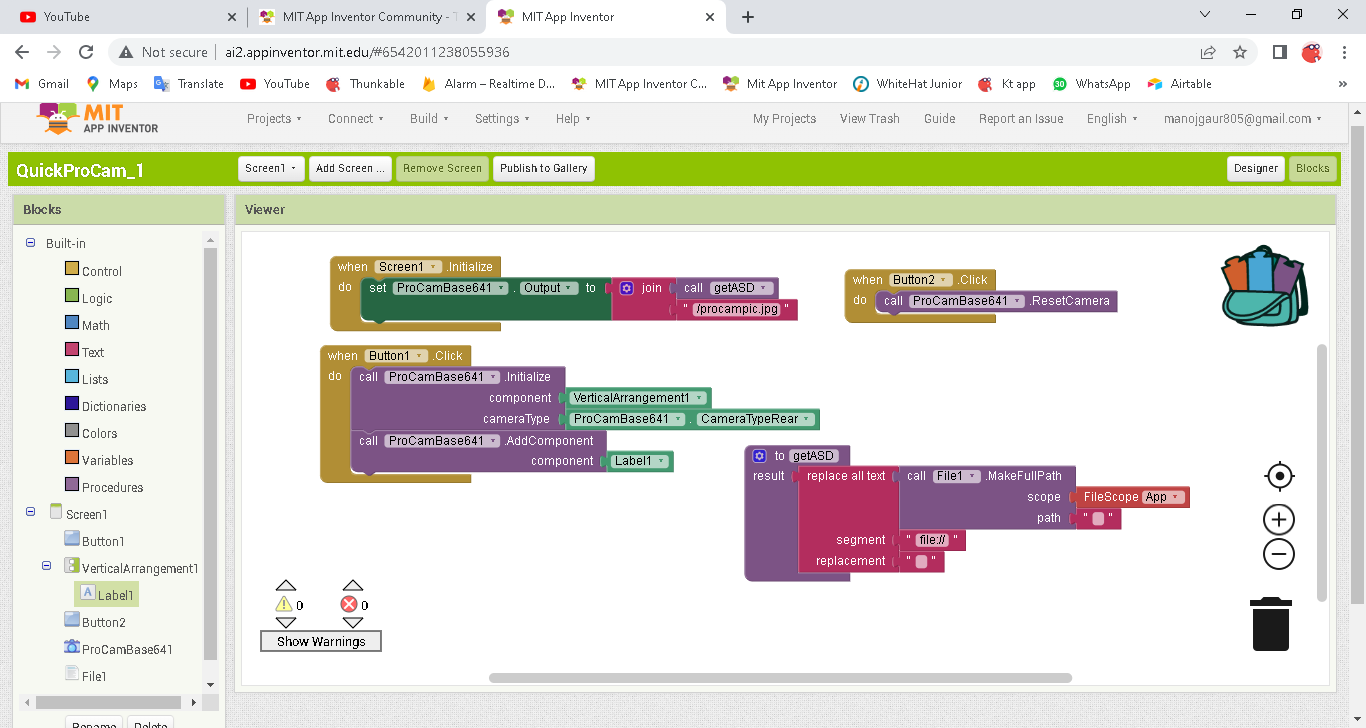Zoom in using the plus icon
This screenshot has height=728, width=1366.
[1279, 520]
